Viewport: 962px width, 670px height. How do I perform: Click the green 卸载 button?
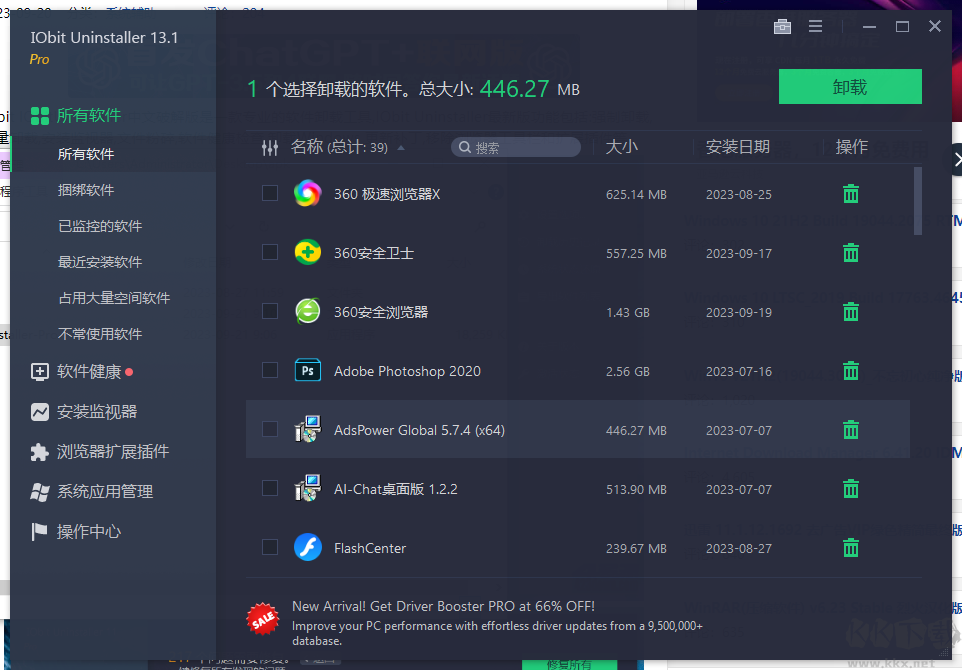click(850, 87)
